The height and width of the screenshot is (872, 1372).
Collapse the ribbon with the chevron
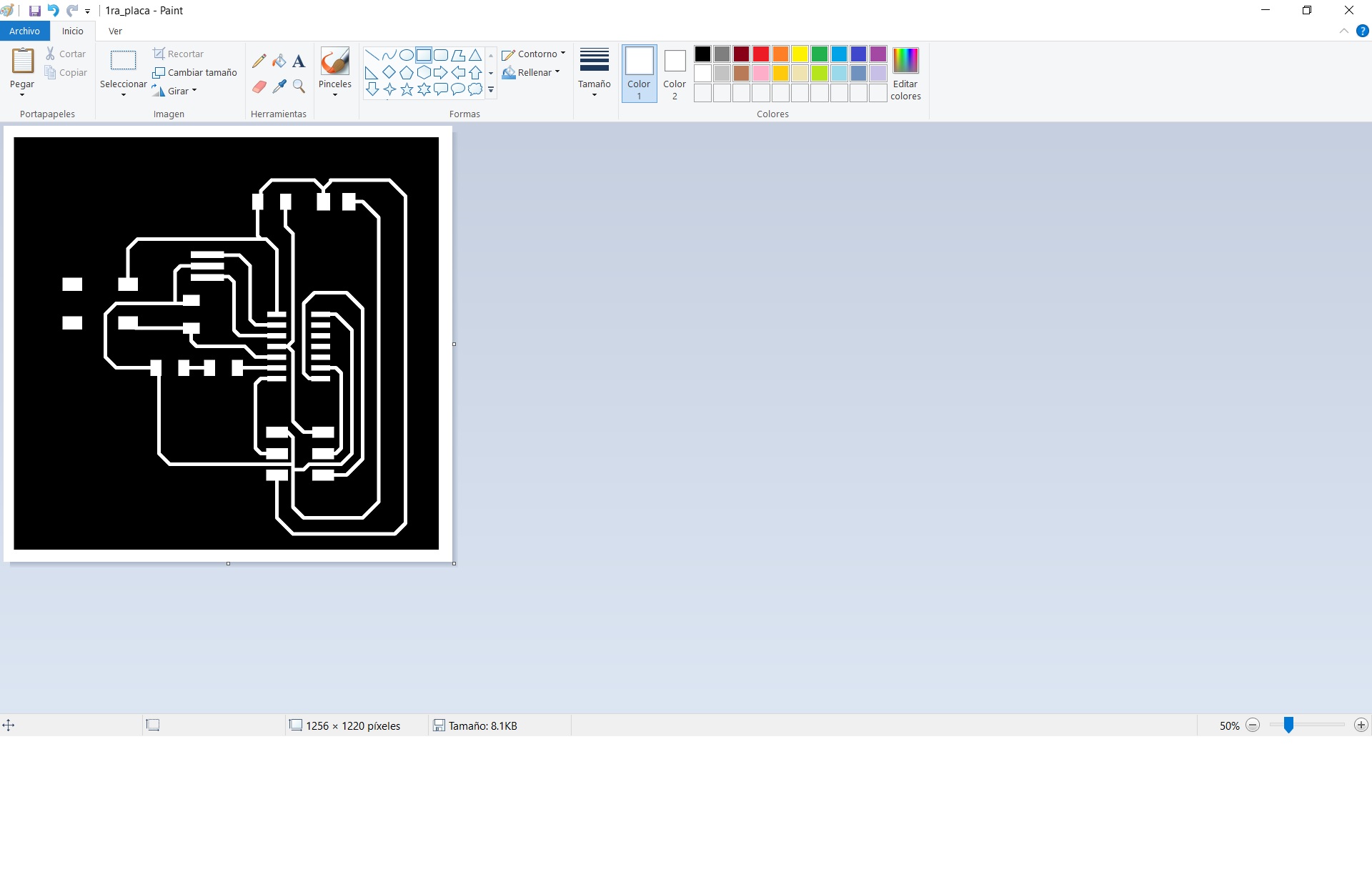click(x=1343, y=31)
